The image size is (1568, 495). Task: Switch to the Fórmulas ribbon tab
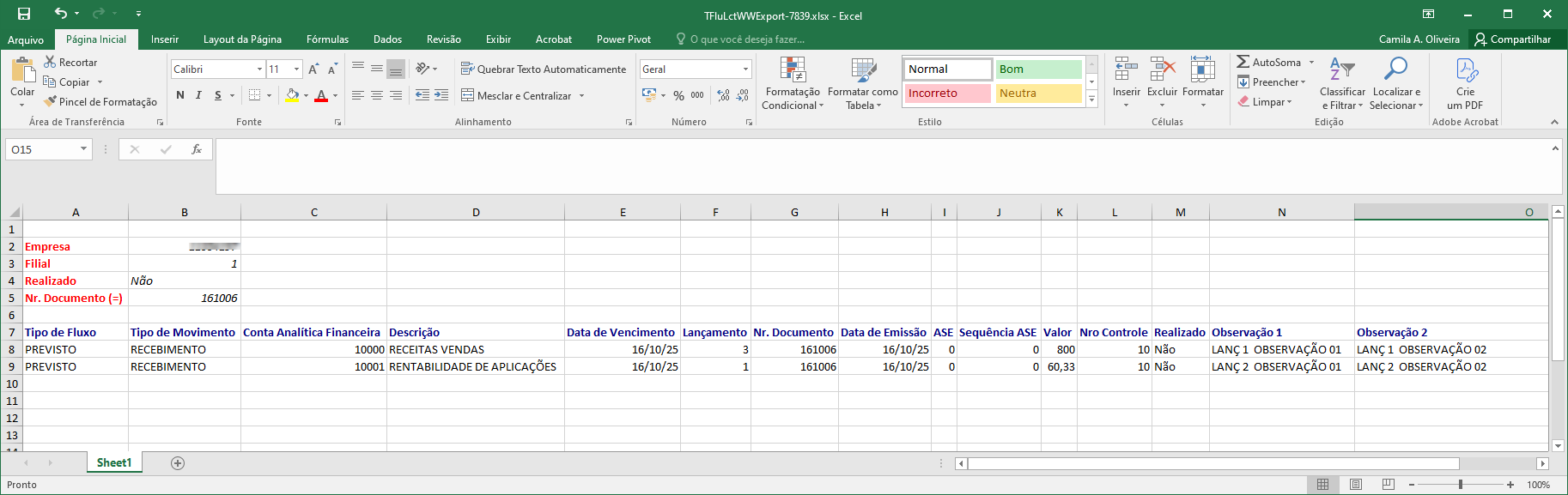tap(327, 39)
